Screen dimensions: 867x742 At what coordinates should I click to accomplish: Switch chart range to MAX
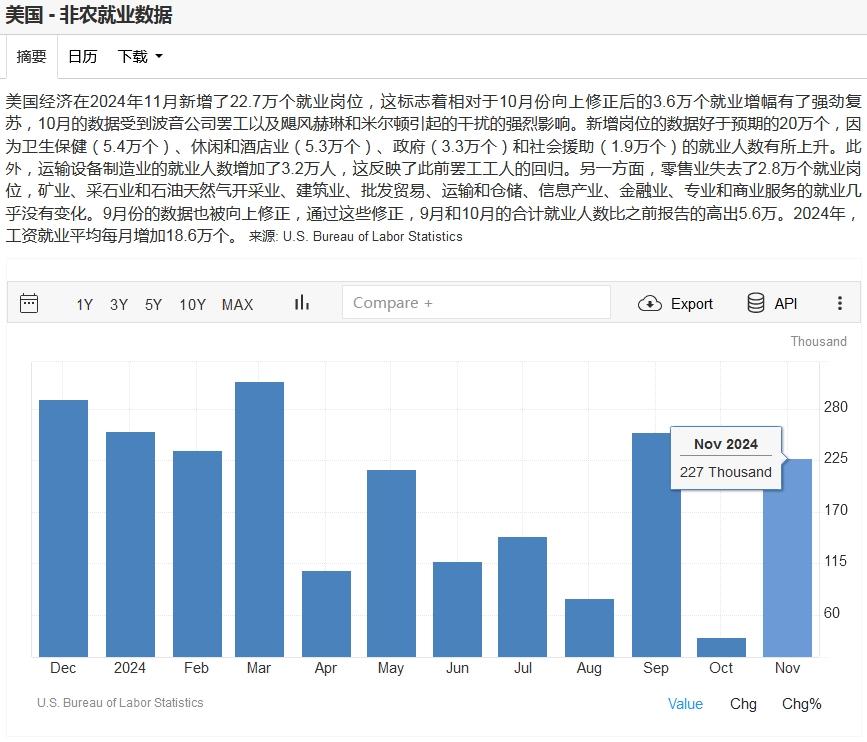pyautogui.click(x=237, y=304)
